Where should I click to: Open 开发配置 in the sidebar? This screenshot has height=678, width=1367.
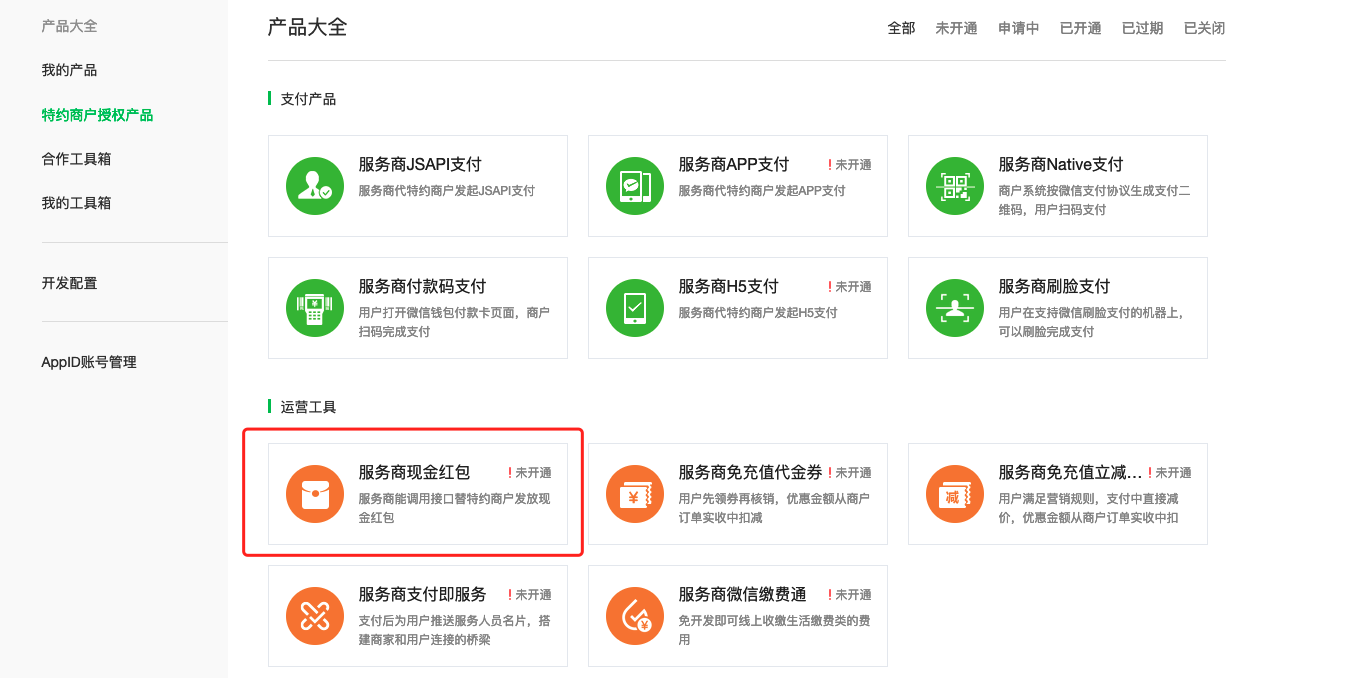pos(70,283)
